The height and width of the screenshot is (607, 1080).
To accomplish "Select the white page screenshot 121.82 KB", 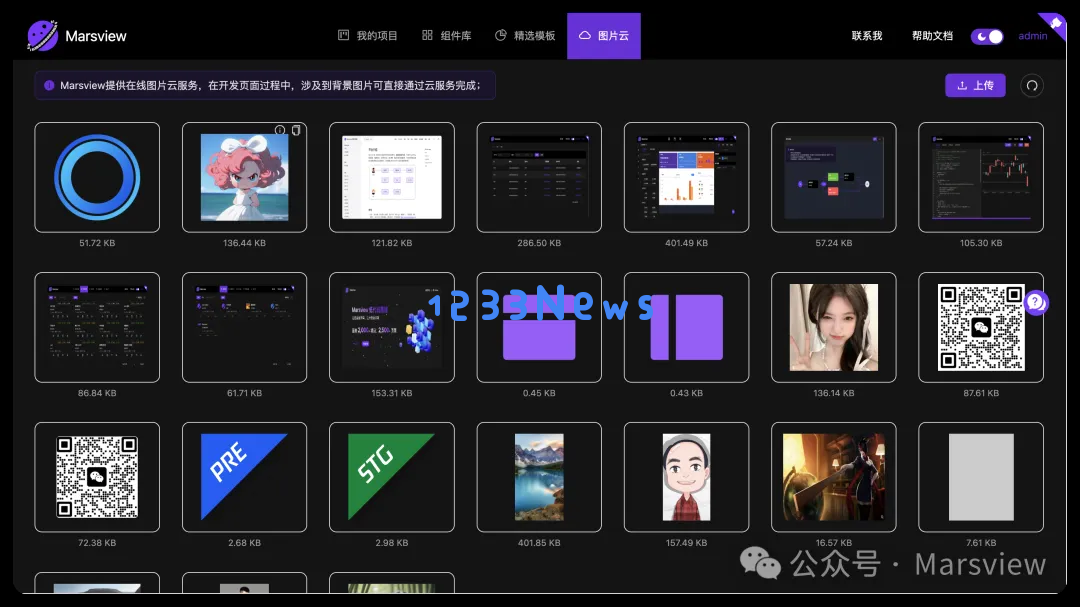I will click(x=392, y=177).
